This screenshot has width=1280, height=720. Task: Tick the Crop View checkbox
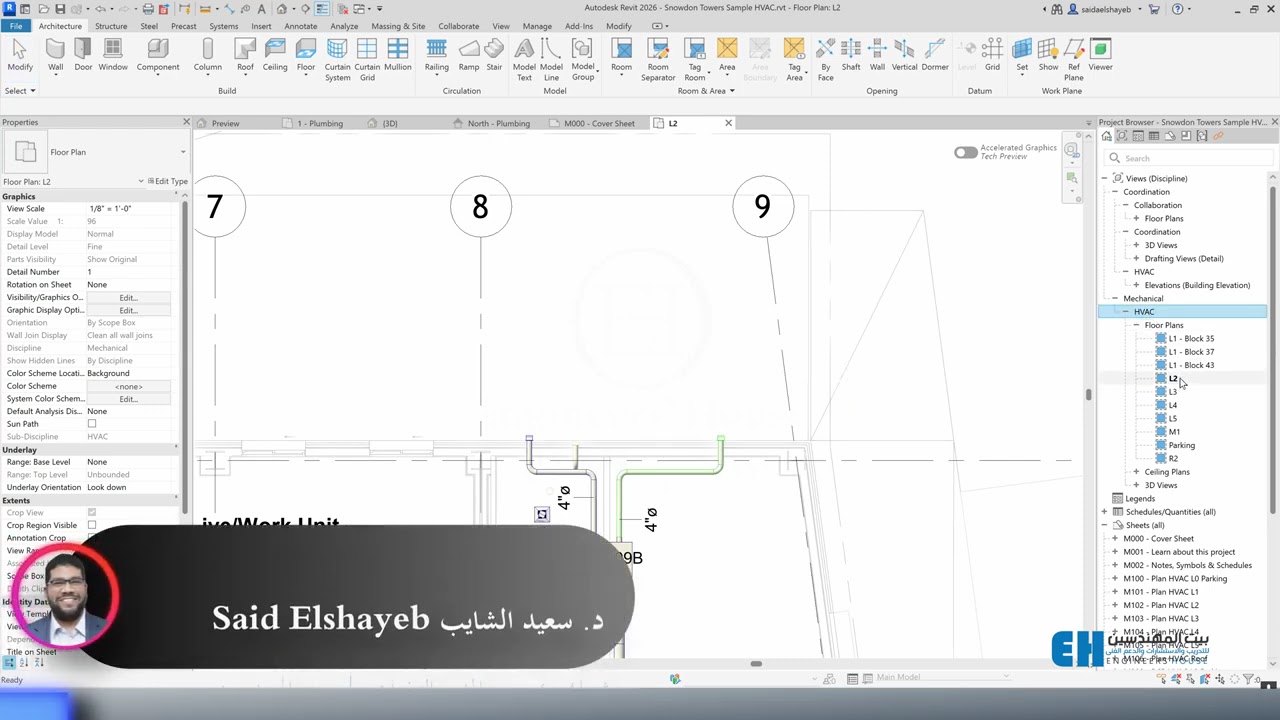click(92, 512)
